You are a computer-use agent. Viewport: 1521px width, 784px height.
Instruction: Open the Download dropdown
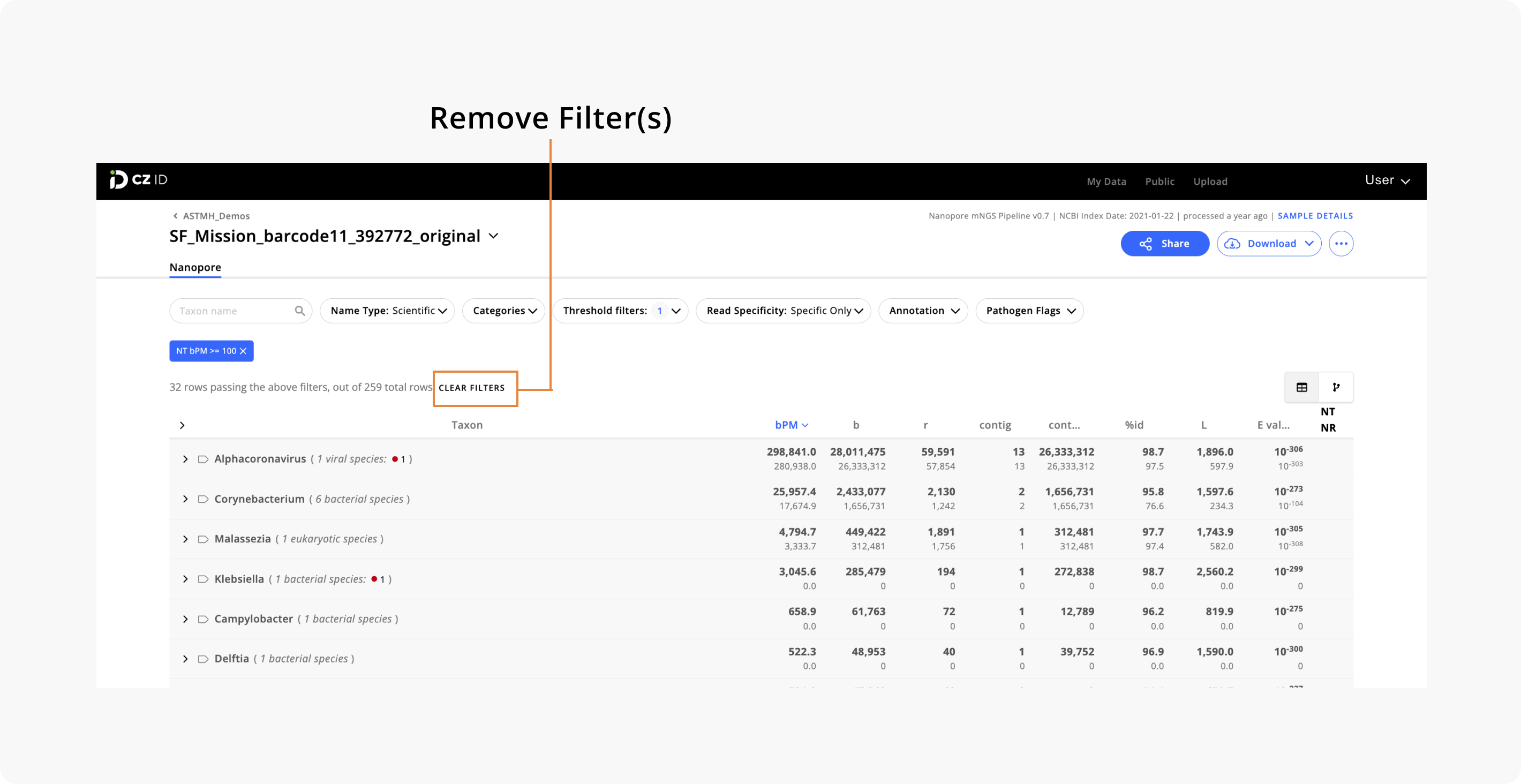click(x=1269, y=243)
